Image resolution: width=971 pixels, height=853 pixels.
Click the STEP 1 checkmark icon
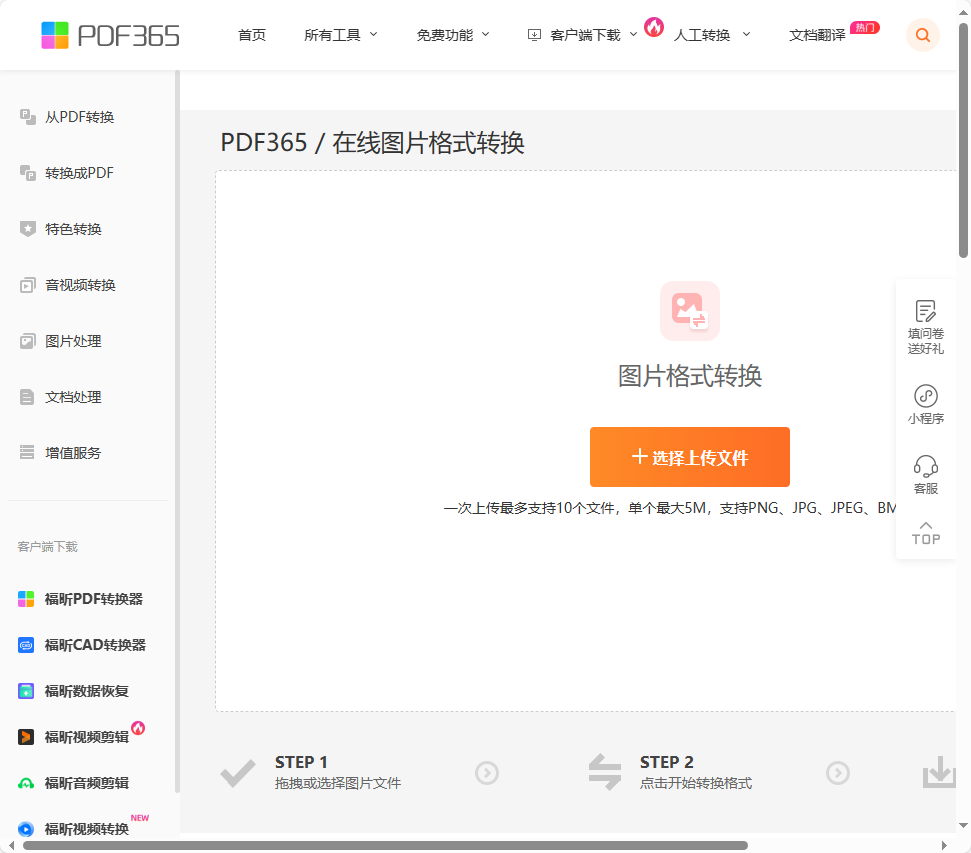coord(238,773)
